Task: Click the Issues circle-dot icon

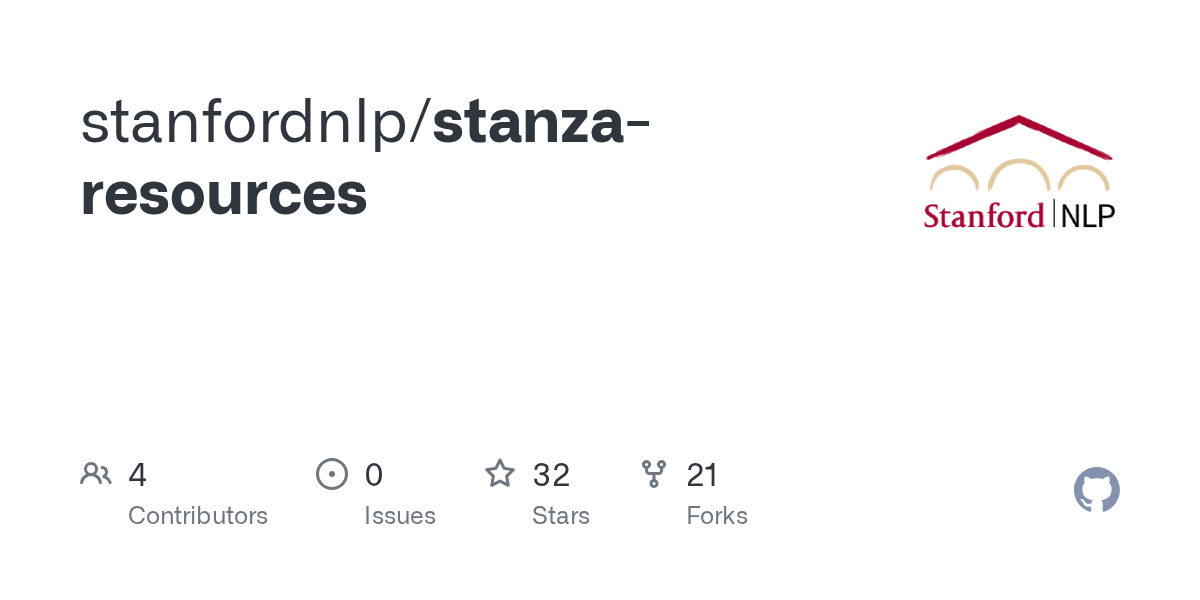Action: point(332,474)
